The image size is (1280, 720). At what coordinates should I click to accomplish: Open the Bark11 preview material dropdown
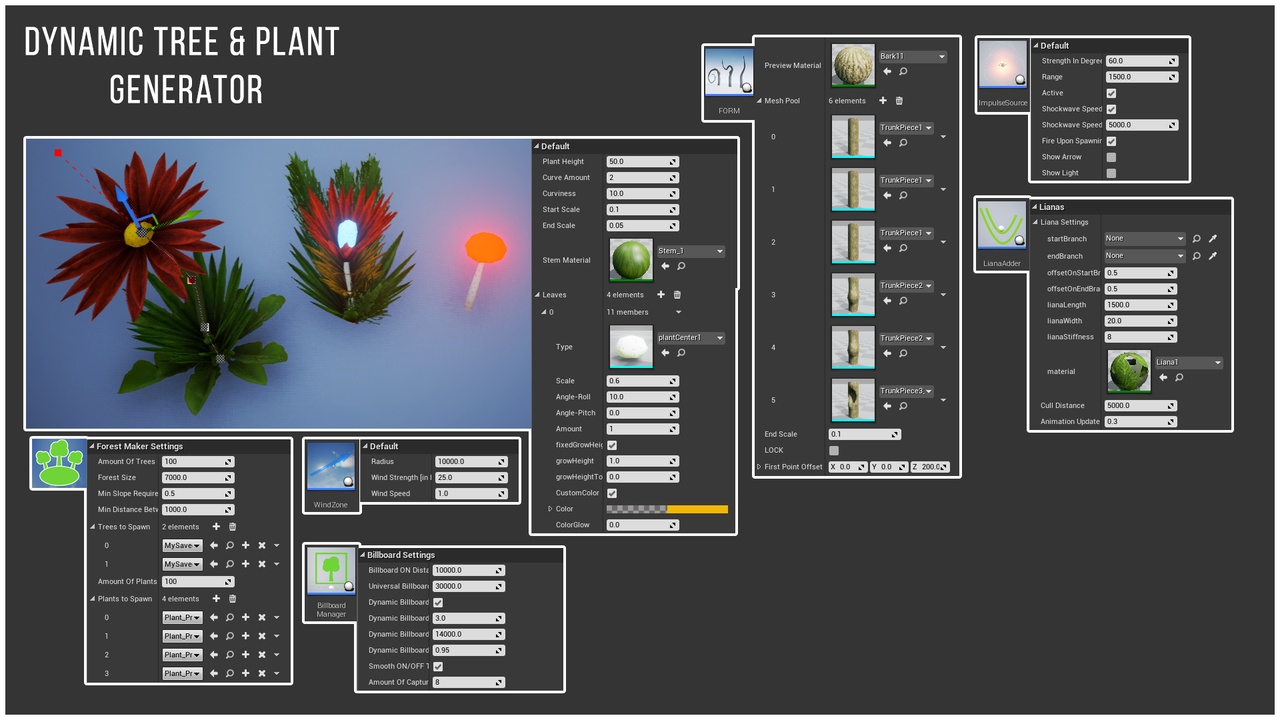941,57
